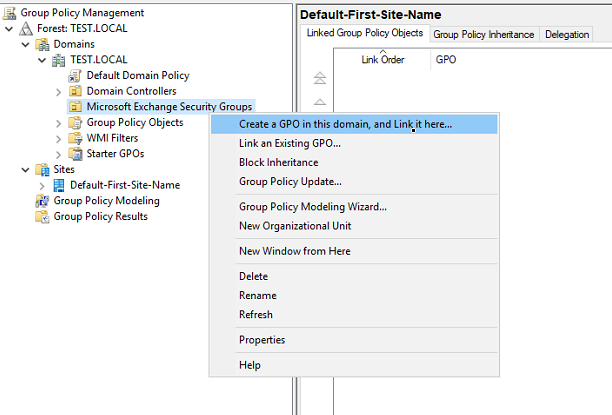
Task: Switch to the Delegation tab
Action: (567, 35)
